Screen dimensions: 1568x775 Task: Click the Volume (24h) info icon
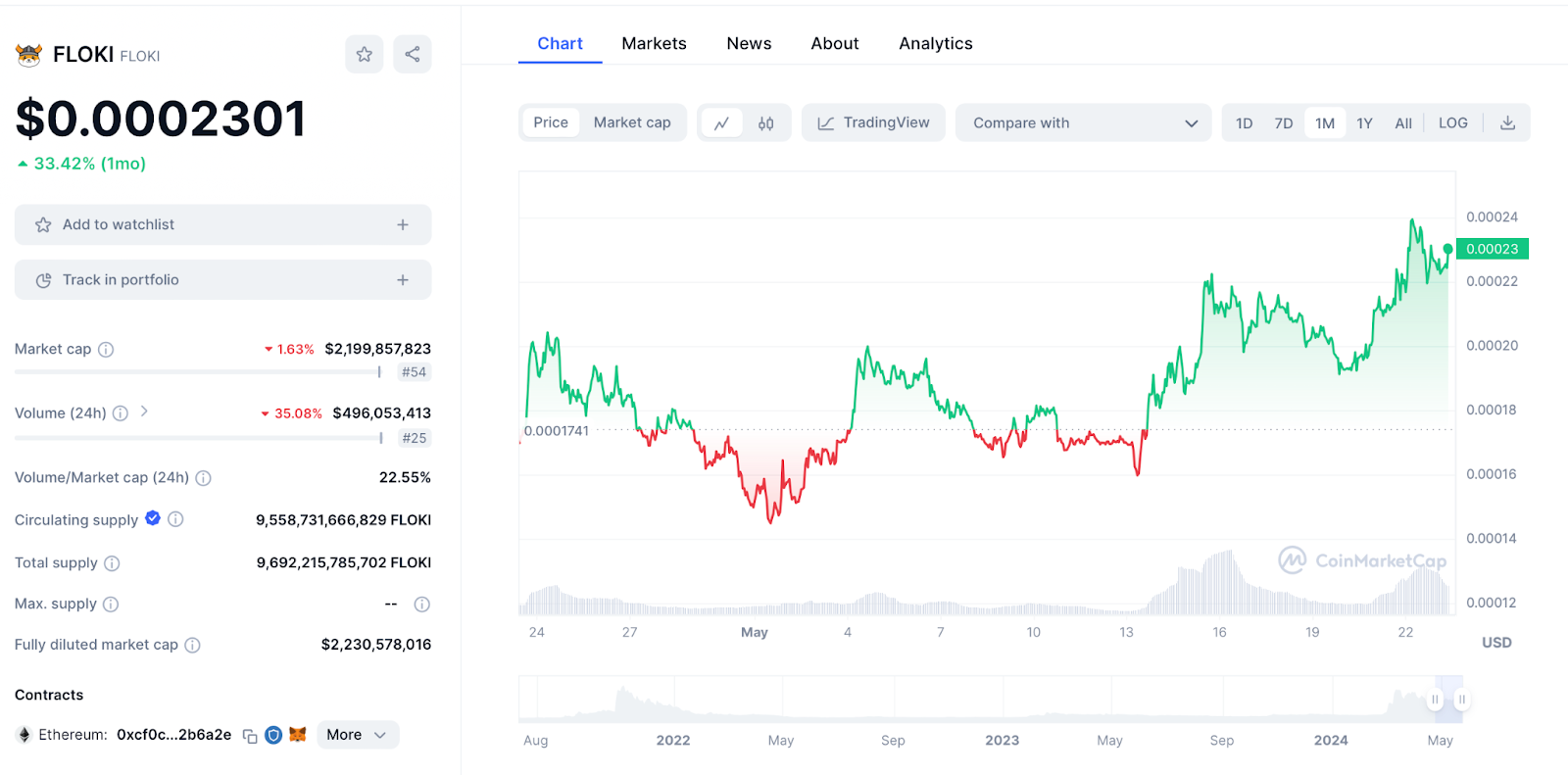coord(121,413)
